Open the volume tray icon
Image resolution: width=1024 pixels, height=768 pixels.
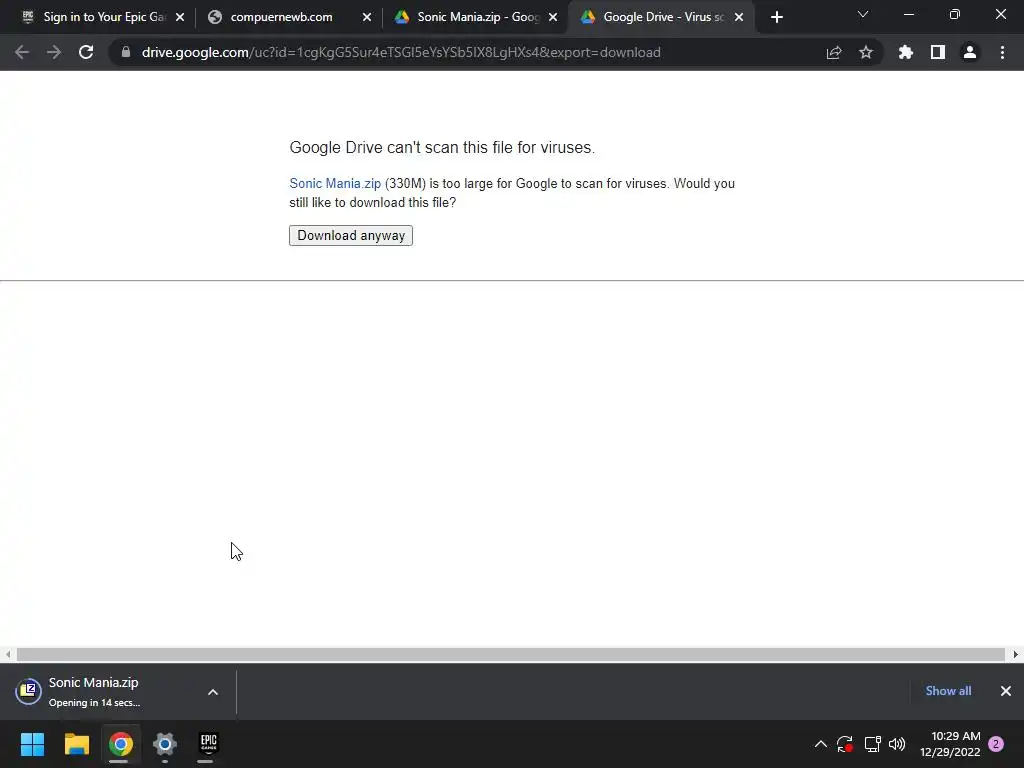click(x=897, y=744)
